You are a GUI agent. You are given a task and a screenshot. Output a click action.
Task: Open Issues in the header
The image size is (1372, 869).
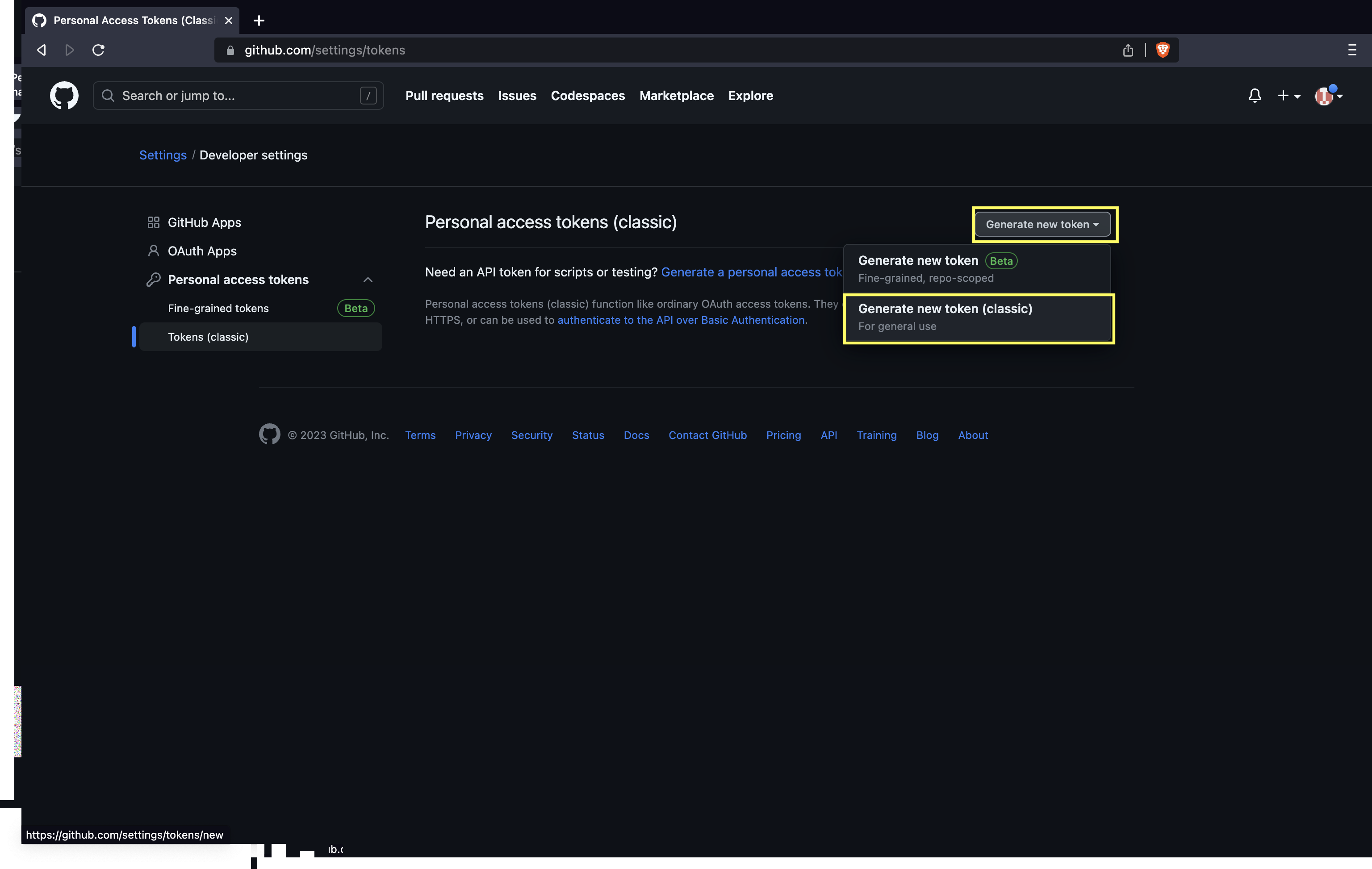517,96
